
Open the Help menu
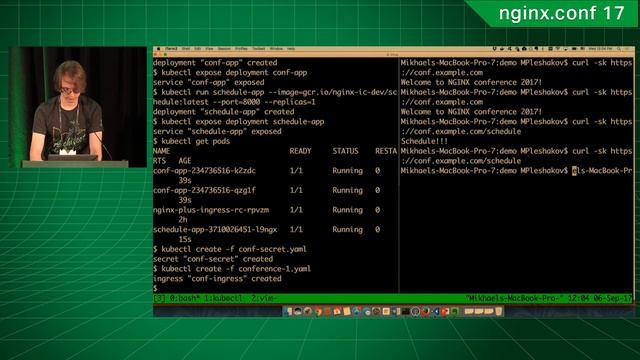291,49
